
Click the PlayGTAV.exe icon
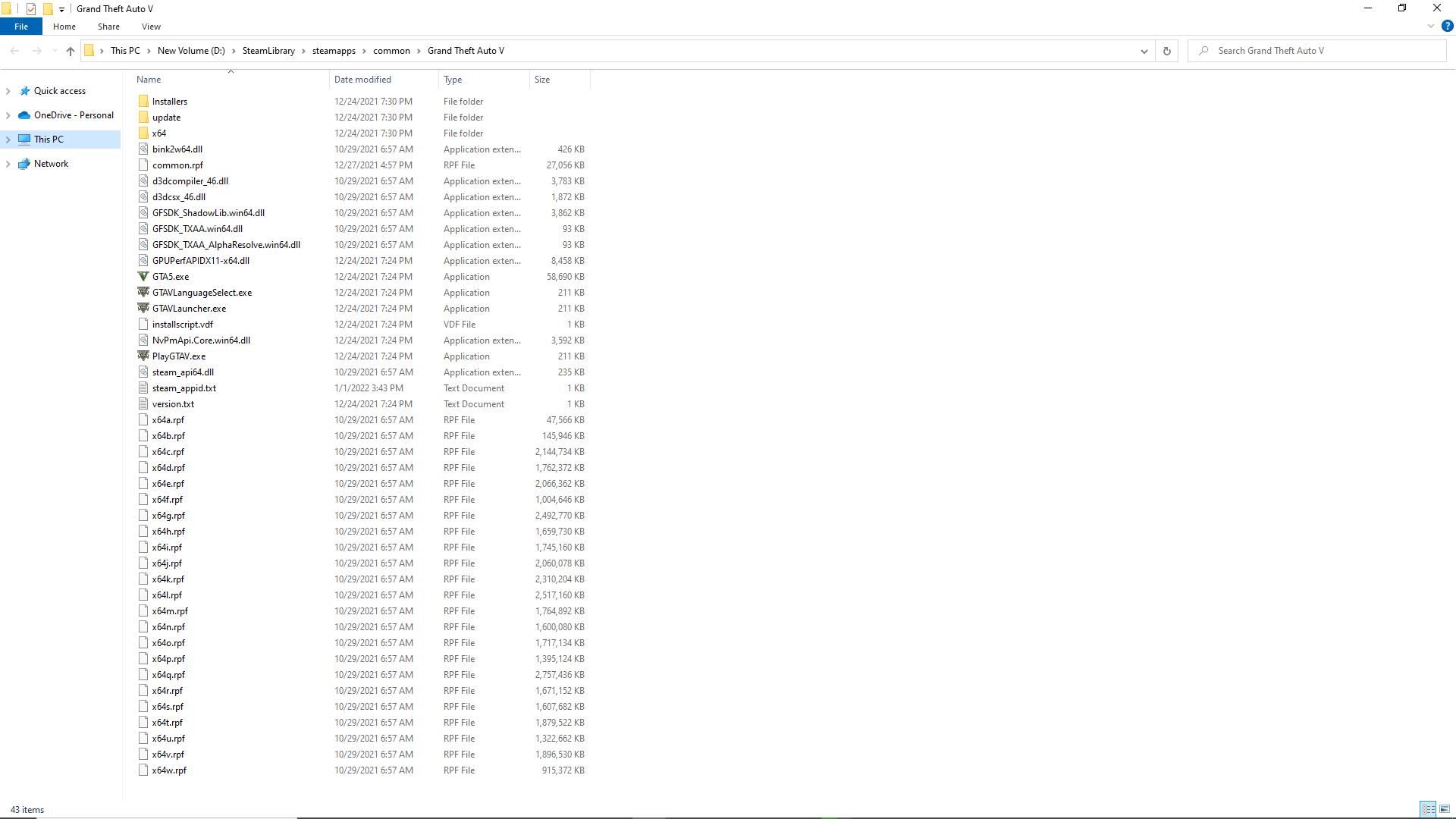(x=143, y=356)
